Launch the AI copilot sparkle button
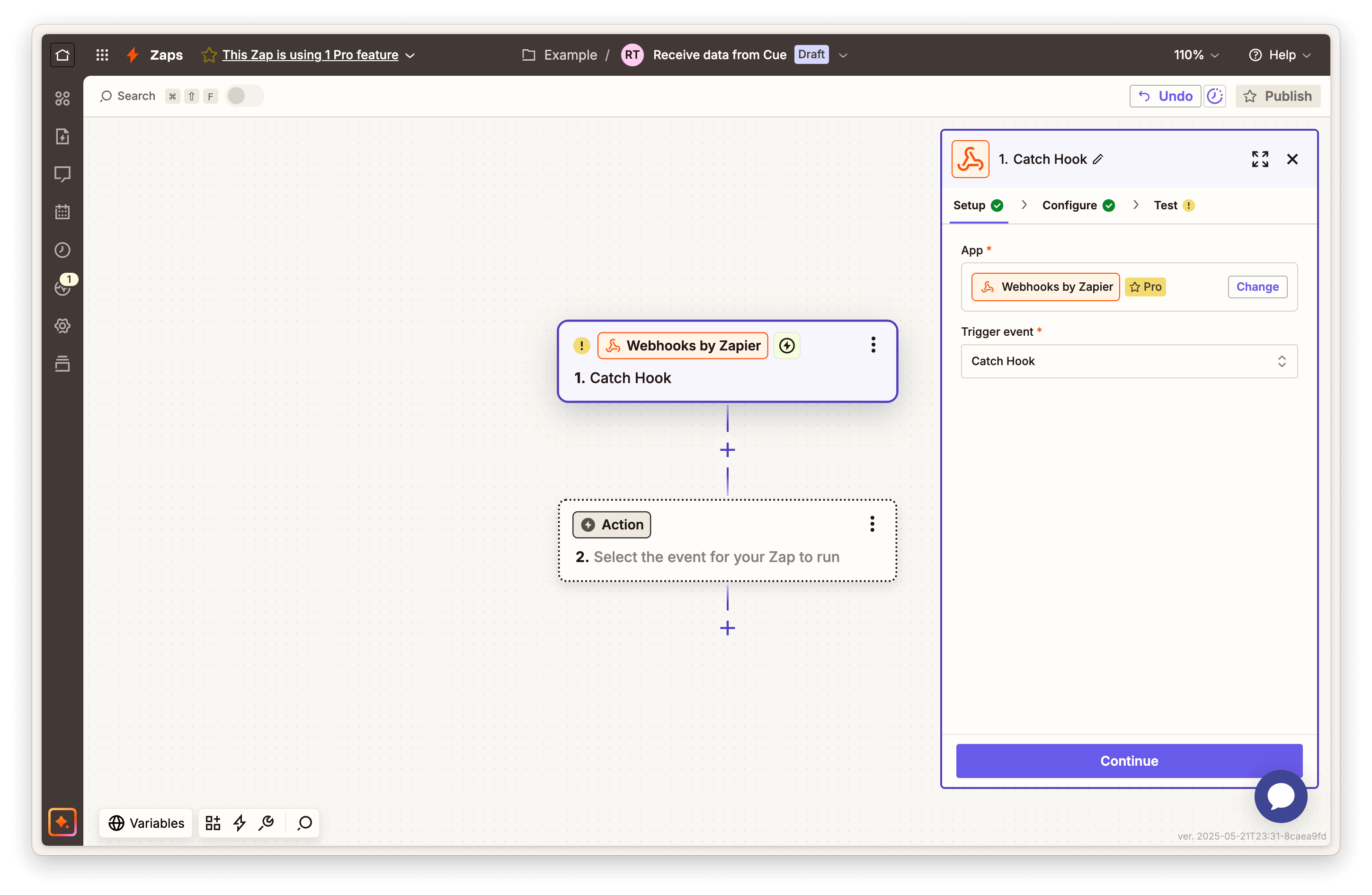Viewport: 1372px width, 895px height. click(62, 822)
